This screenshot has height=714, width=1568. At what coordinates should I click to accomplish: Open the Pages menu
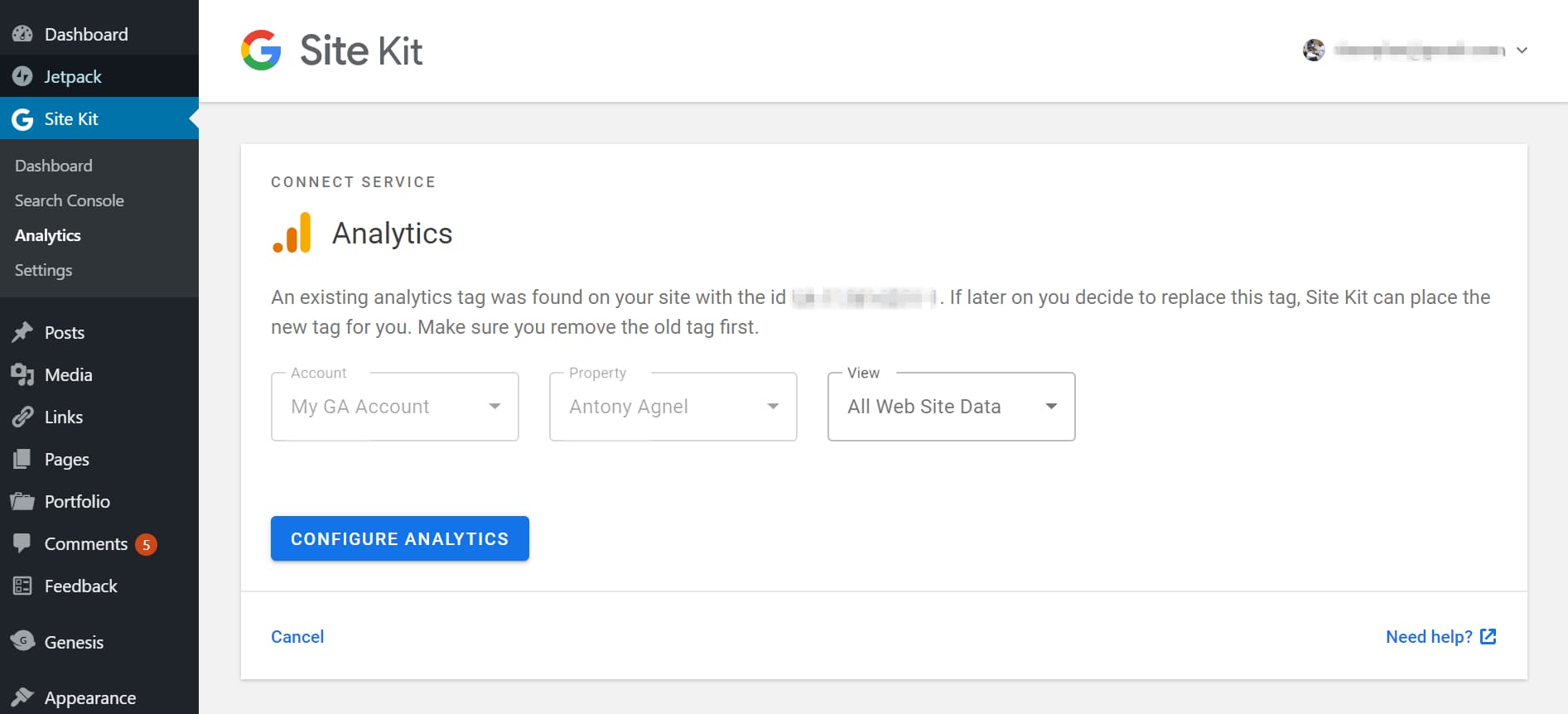99,459
